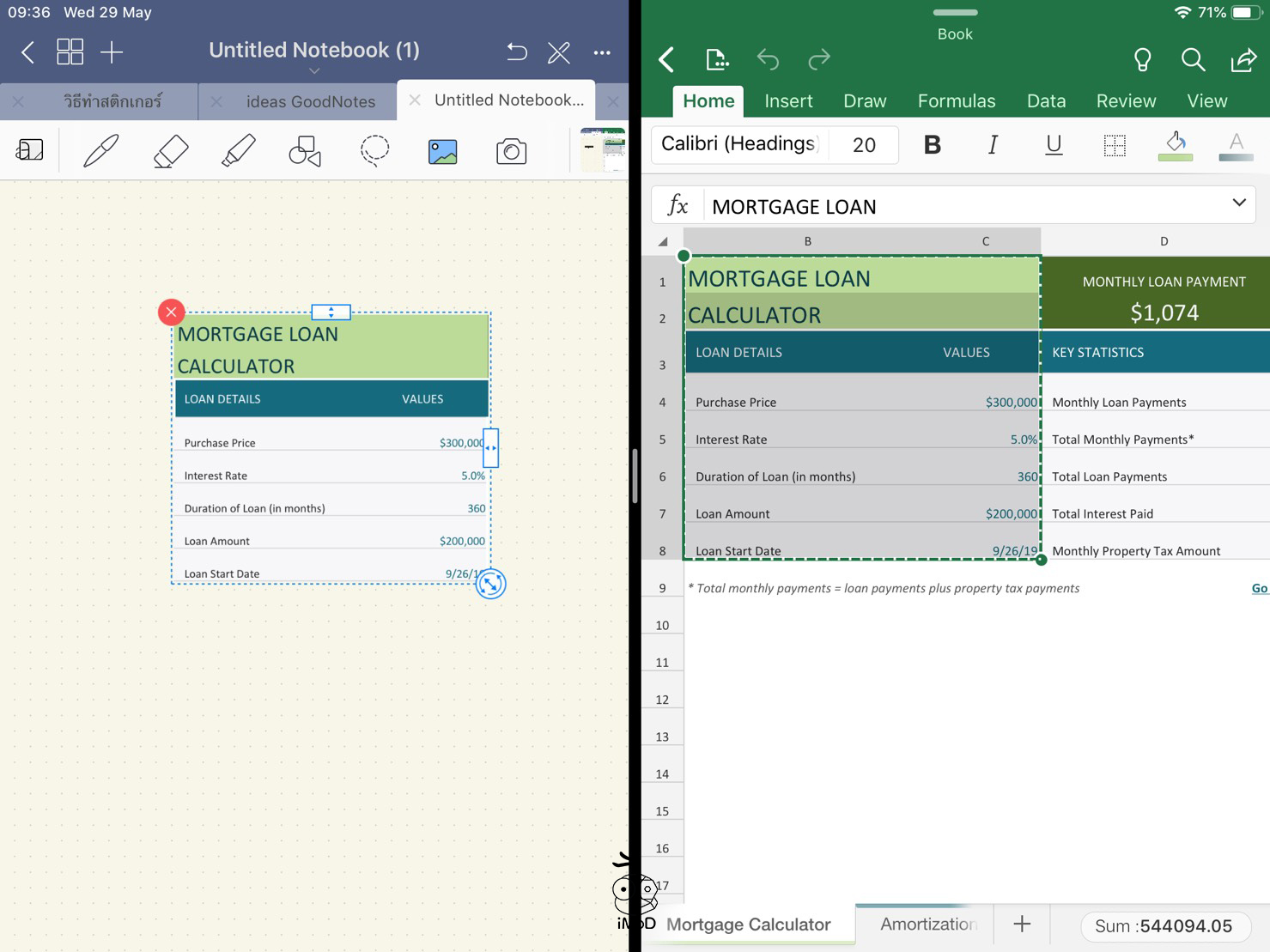
Task: Switch to the Formulas ribbon tab
Action: [x=956, y=101]
